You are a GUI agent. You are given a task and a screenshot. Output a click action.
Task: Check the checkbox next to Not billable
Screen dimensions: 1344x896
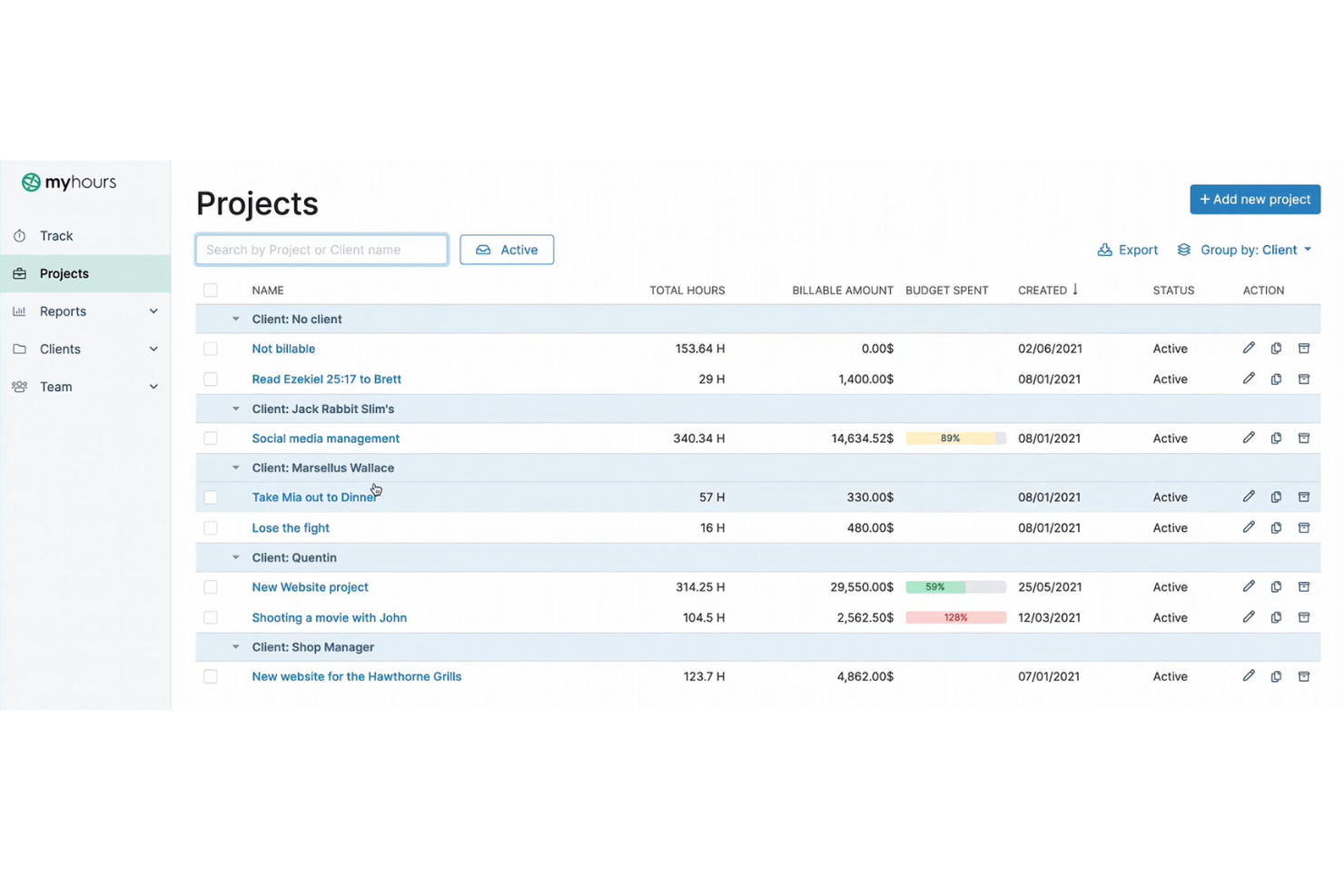(x=211, y=348)
